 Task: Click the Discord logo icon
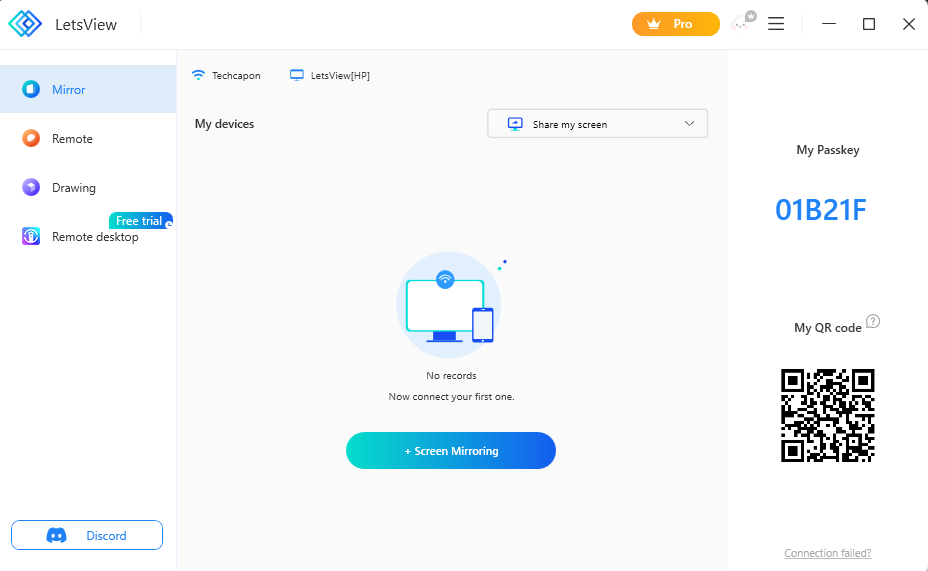tap(57, 535)
